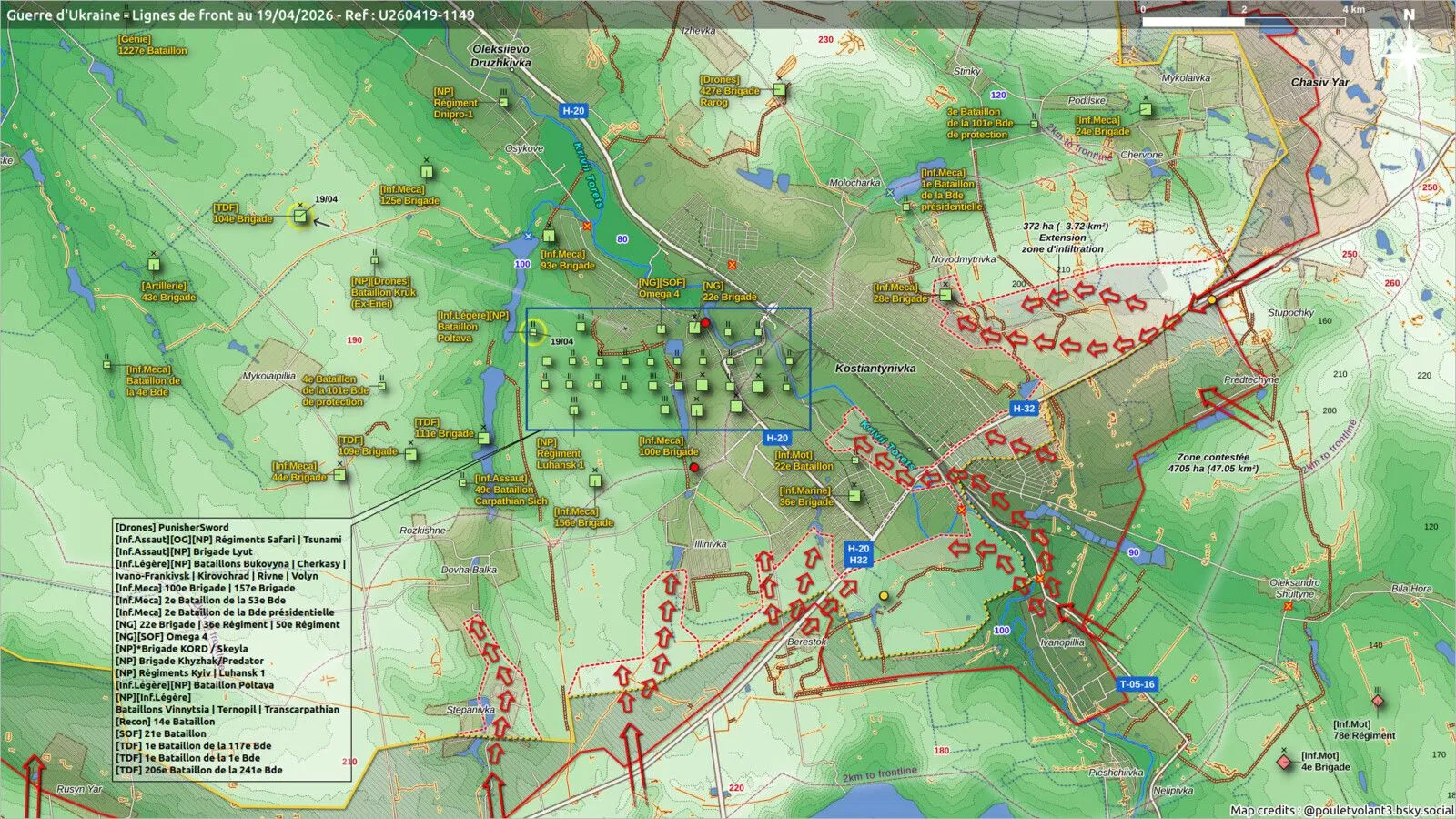
Task: Select the 36e Brigade marine unit marker
Action: pos(854,496)
